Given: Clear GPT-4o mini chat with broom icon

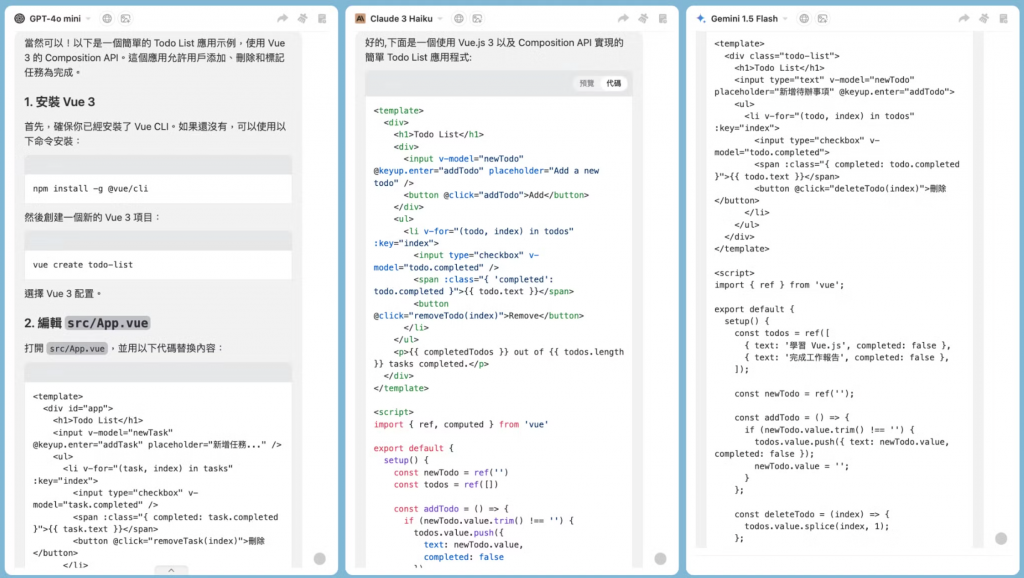Looking at the screenshot, I should (x=302, y=18).
